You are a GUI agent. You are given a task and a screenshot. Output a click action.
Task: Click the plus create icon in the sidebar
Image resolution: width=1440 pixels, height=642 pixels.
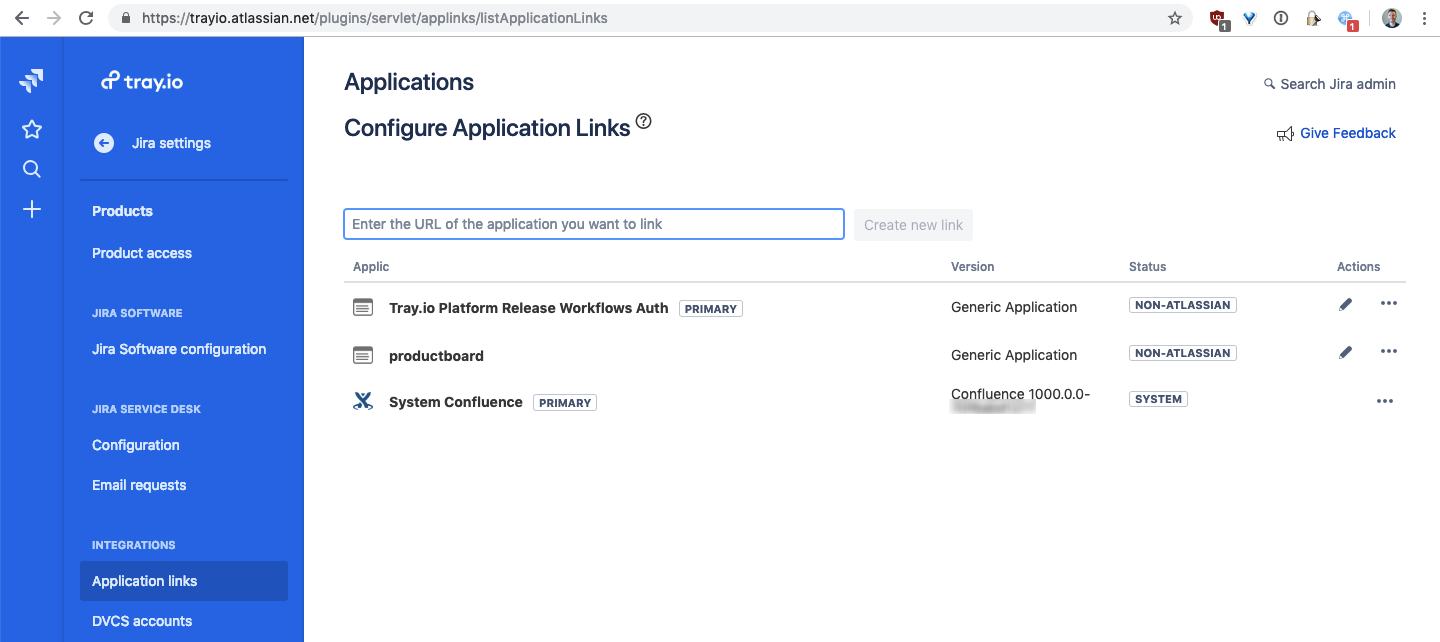click(x=32, y=209)
